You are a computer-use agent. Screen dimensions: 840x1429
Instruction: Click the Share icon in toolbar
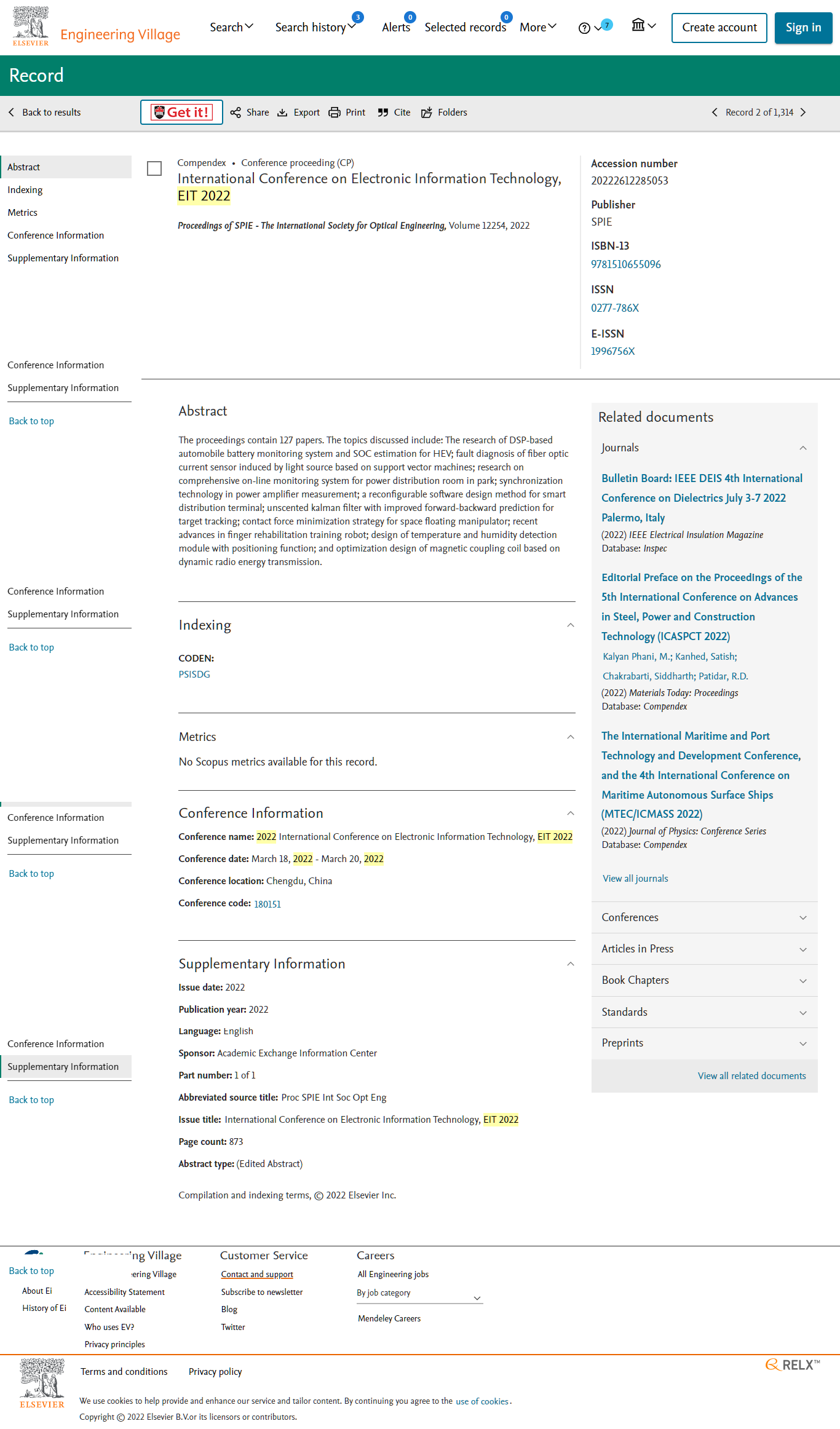coord(236,113)
